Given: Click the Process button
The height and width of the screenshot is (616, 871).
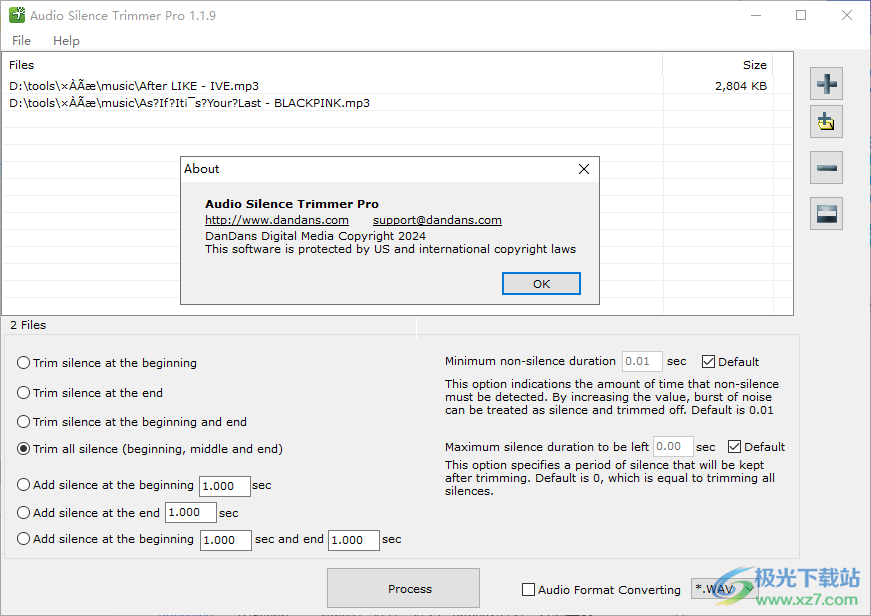Looking at the screenshot, I should (403, 589).
